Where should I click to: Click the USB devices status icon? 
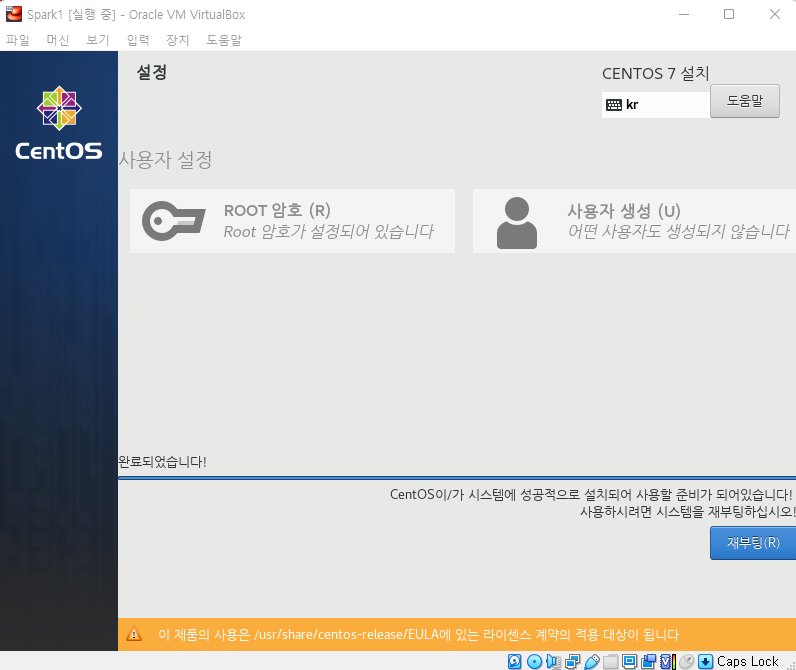pyautogui.click(x=592, y=661)
